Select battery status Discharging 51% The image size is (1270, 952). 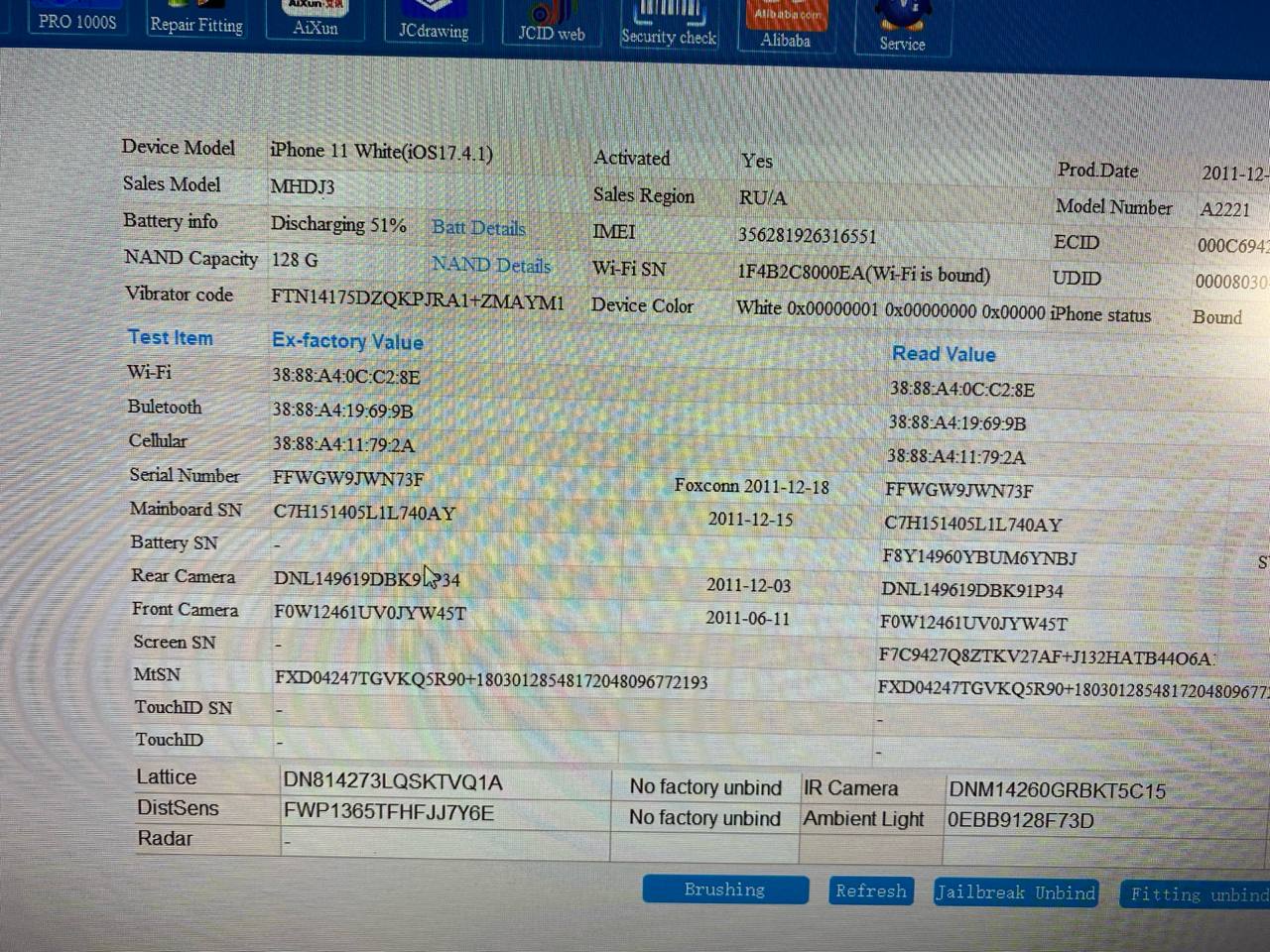coord(338,224)
